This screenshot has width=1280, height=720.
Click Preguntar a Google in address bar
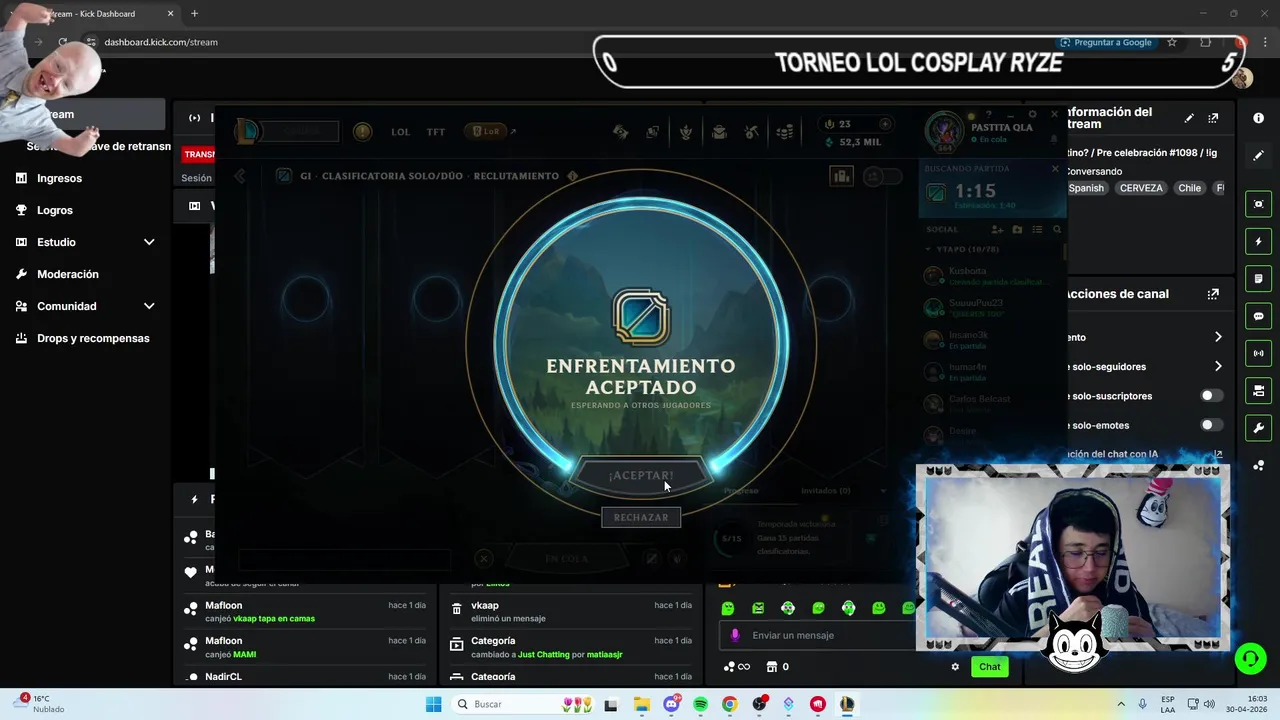click(1106, 42)
